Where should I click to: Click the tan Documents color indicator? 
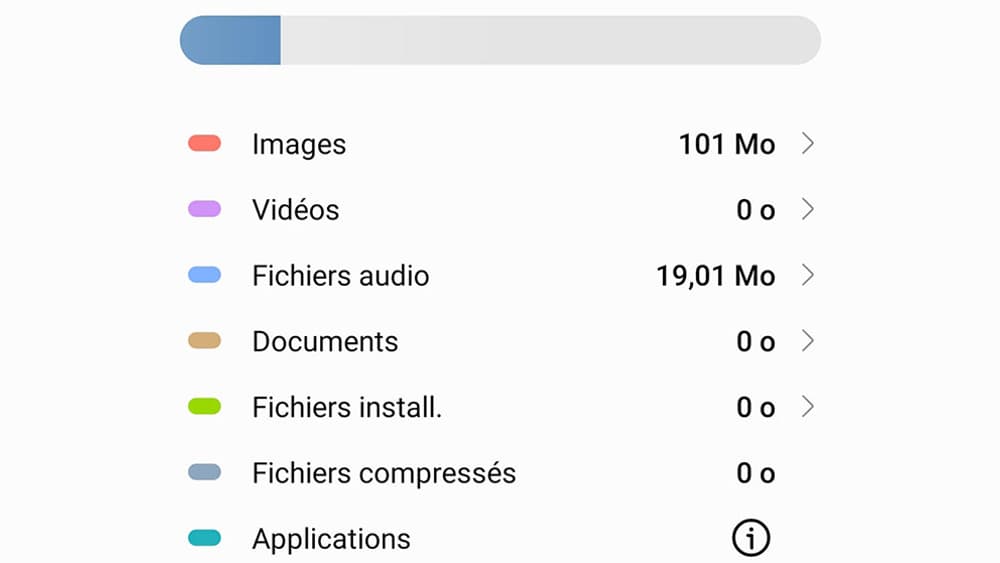tap(204, 340)
